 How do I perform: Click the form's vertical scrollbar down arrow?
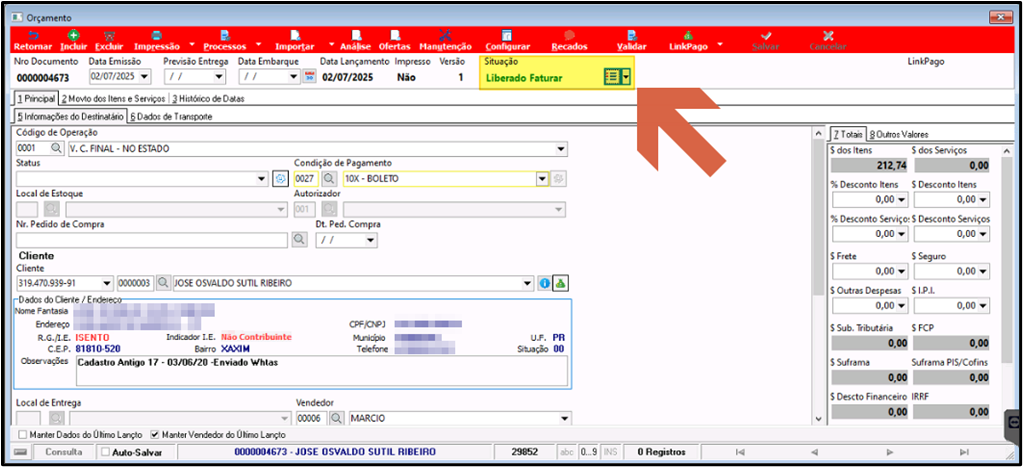(819, 419)
